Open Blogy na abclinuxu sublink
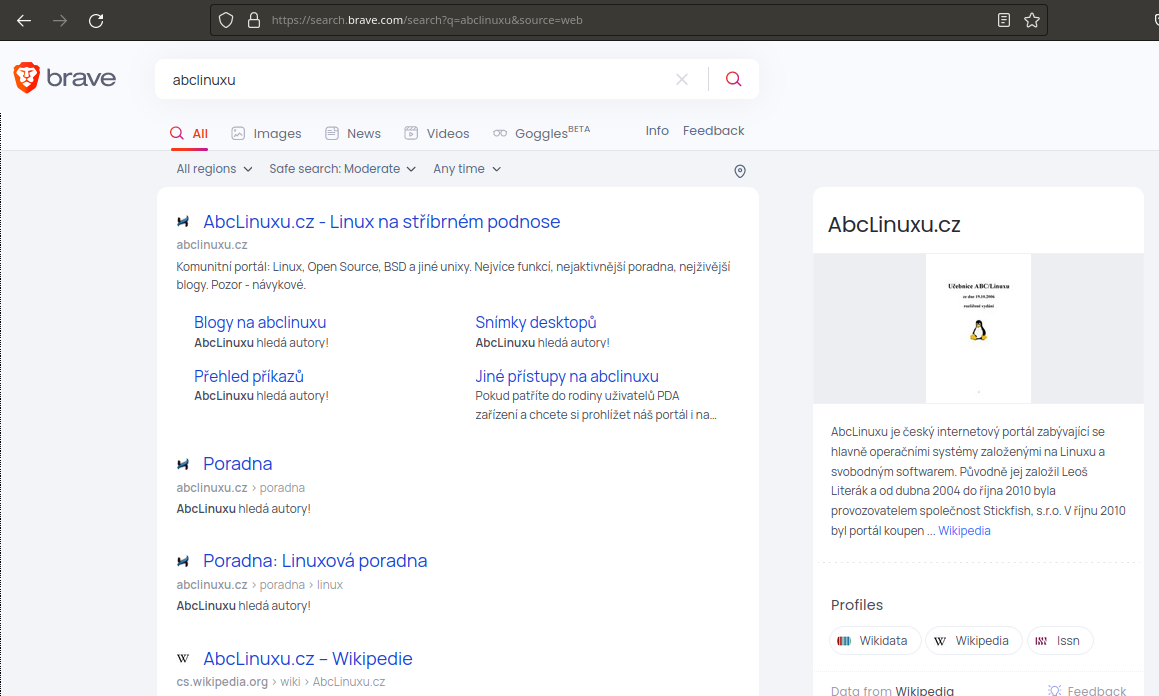This screenshot has height=696, width=1159. [260, 322]
